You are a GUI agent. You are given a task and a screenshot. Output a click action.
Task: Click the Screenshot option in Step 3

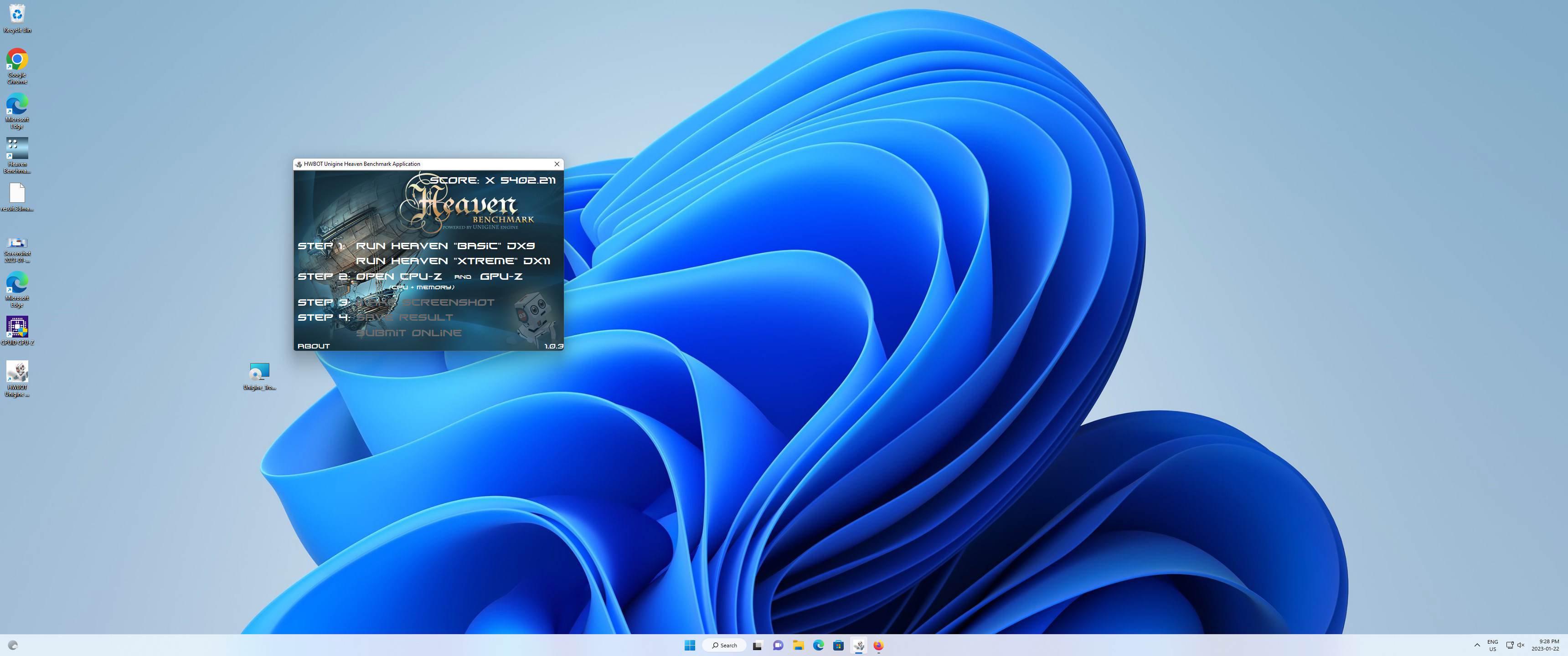tap(425, 302)
